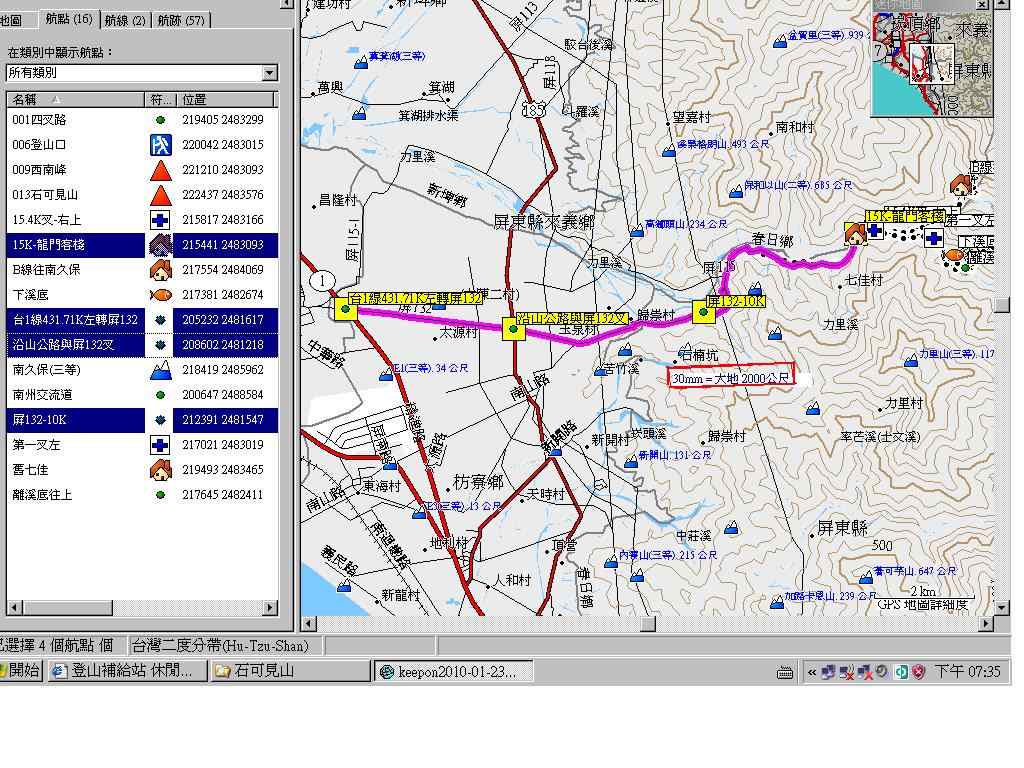This screenshot has height=768, width=1024.
Task: Sort waypoints by 位置 column header
Action: coord(226,99)
